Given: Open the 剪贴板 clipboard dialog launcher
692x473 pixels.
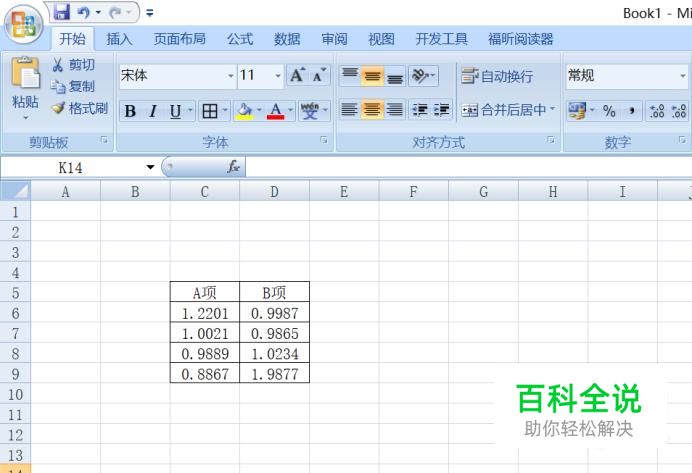Looking at the screenshot, I should [x=104, y=140].
